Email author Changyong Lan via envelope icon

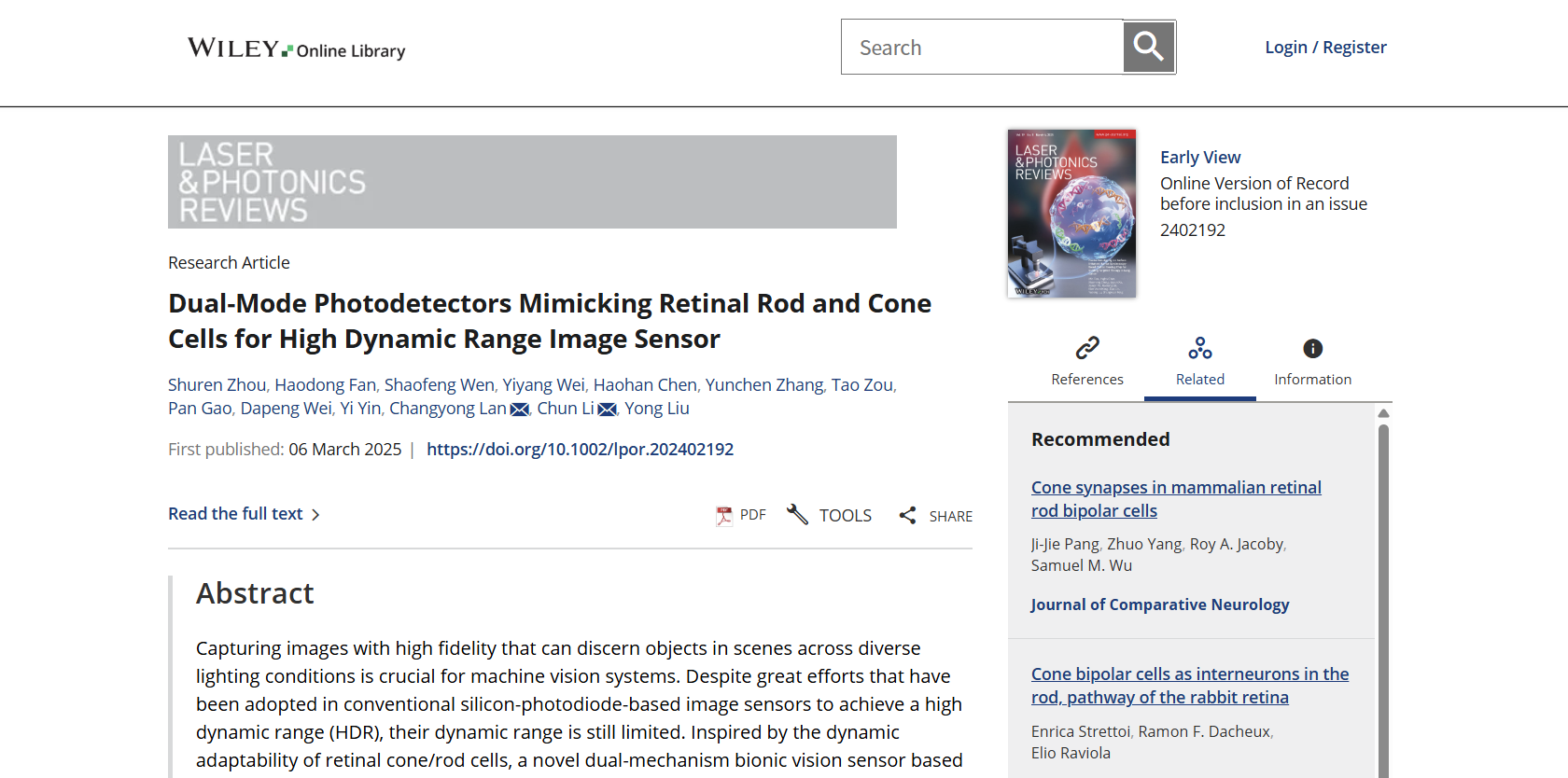520,410
